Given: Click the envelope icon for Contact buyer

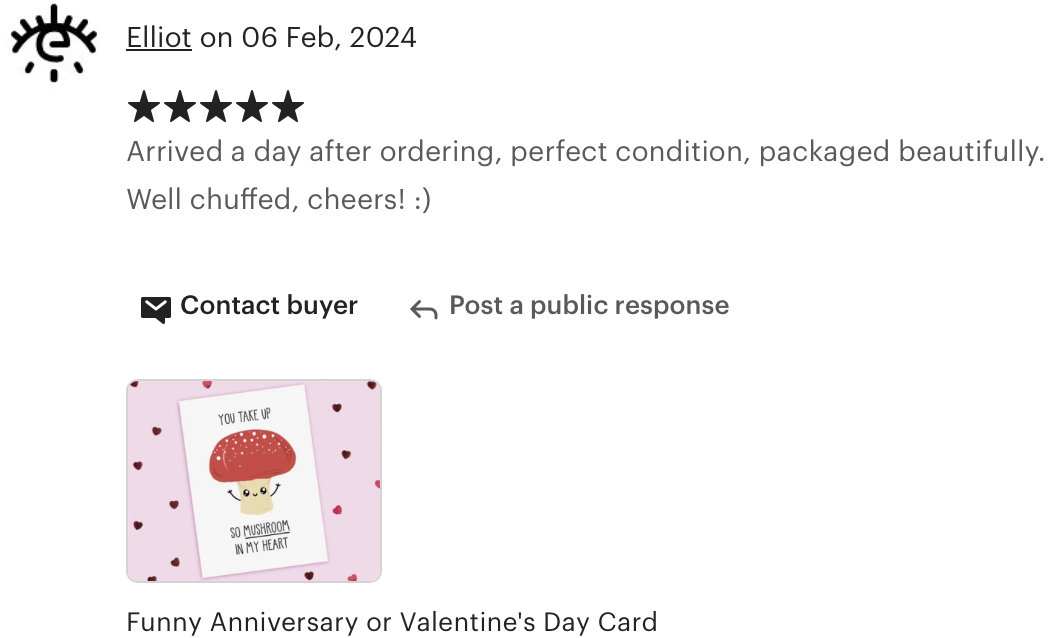Looking at the screenshot, I should 156,309.
